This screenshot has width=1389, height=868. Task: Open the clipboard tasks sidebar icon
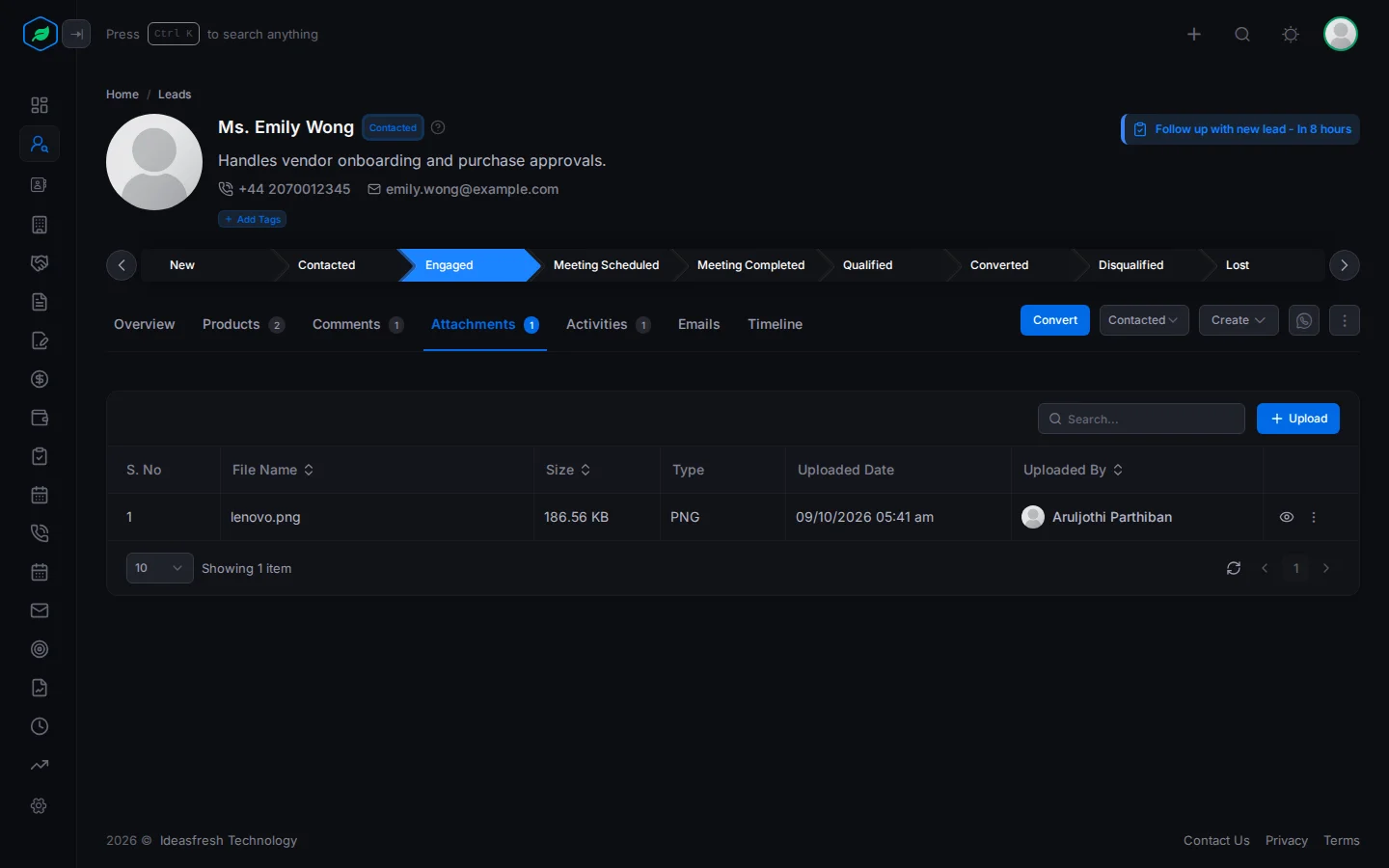click(x=40, y=456)
